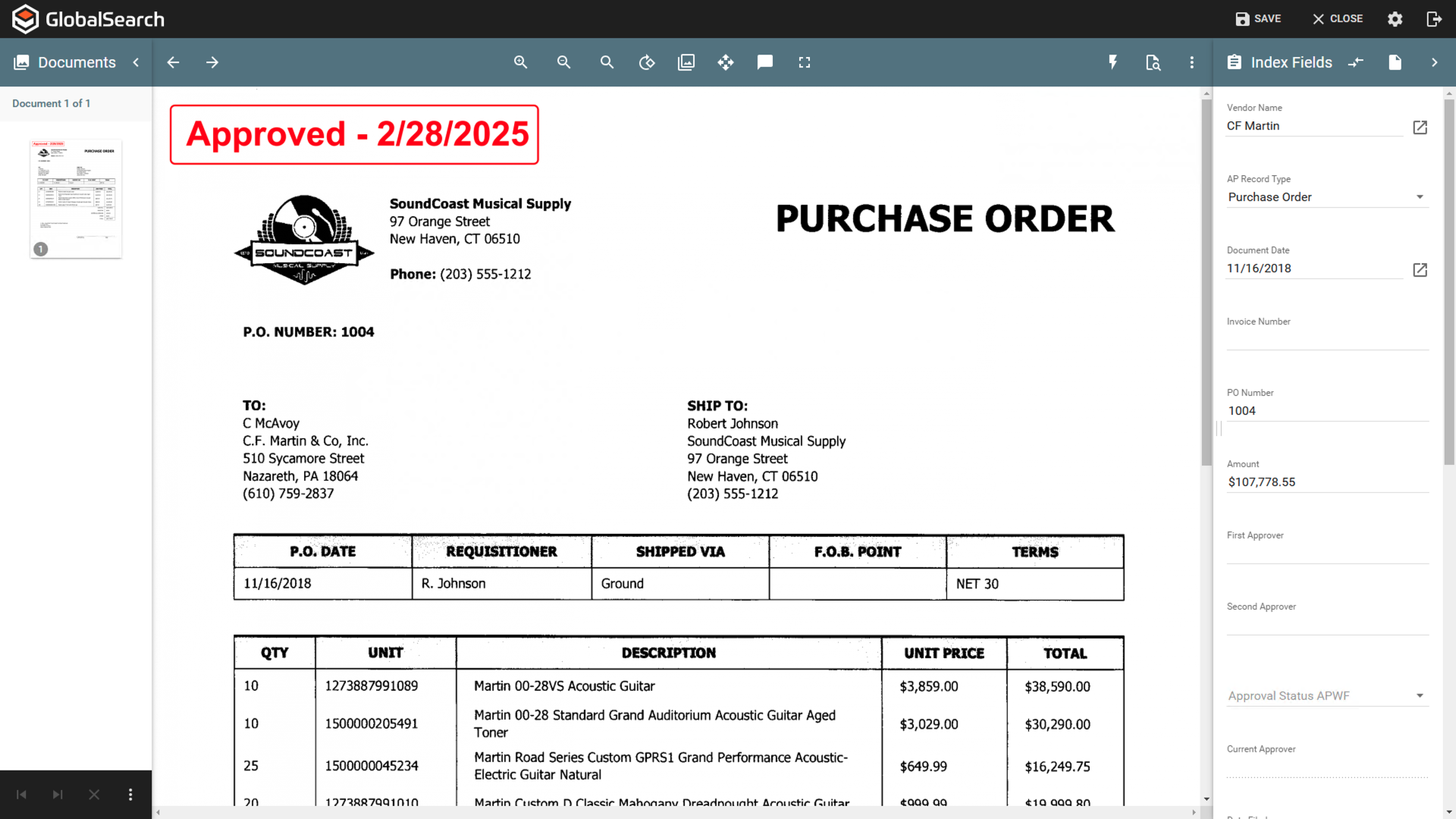Expand the Index Fields panel right chevron
This screenshot has height=819, width=1456.
coord(1436,62)
